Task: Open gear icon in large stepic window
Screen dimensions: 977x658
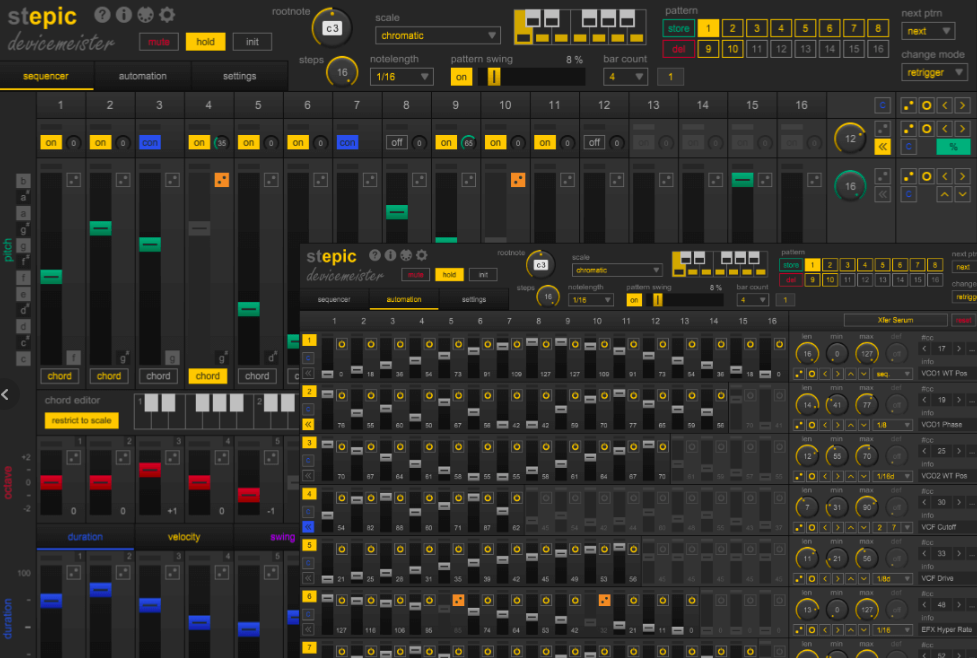Action: click(x=167, y=14)
